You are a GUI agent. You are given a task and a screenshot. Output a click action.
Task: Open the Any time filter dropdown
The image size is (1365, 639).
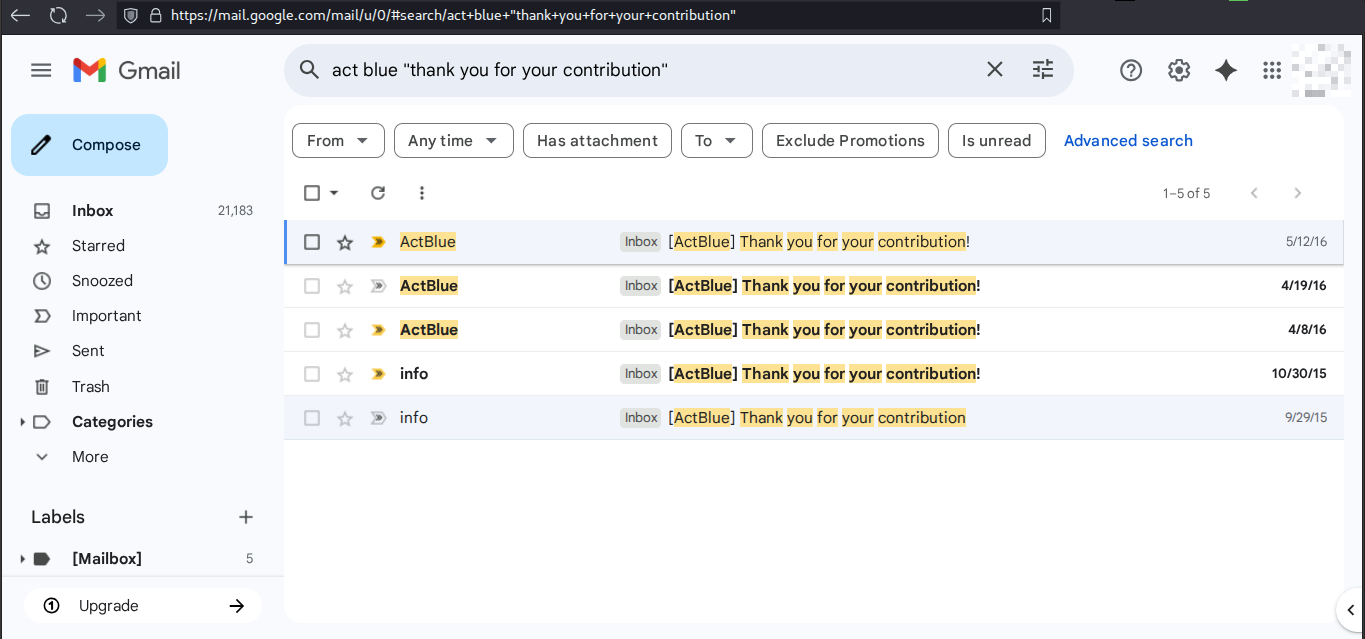[453, 141]
